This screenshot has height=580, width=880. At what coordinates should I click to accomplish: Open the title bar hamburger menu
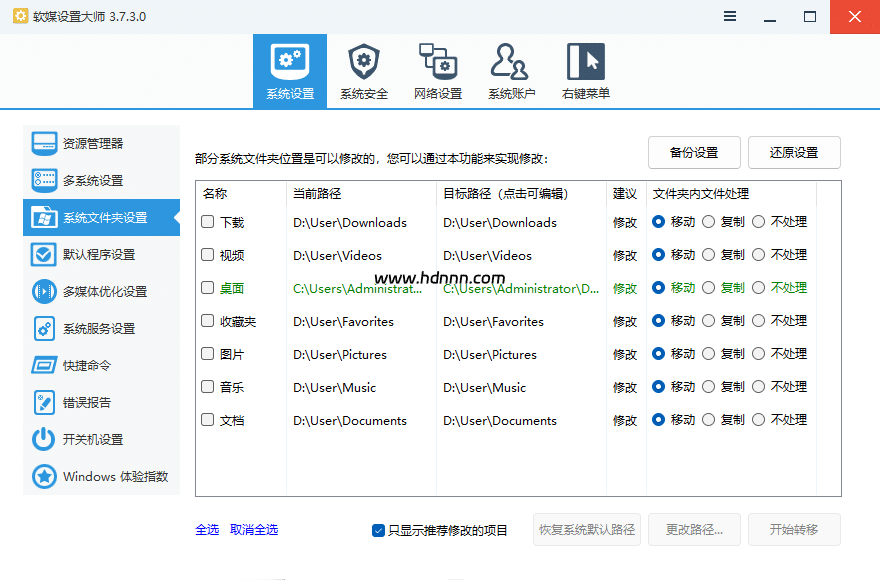point(730,17)
